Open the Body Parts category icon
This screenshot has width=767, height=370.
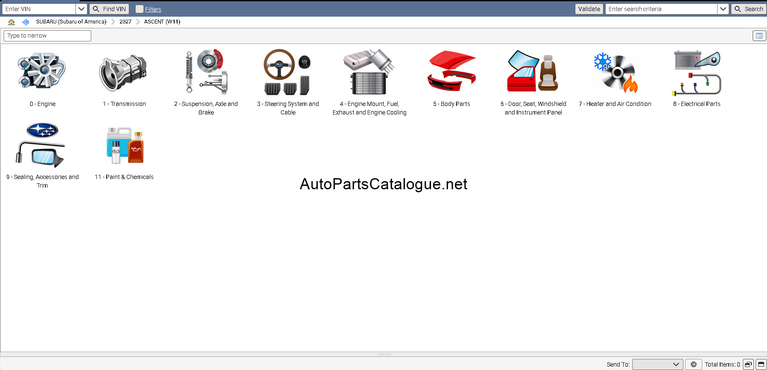tap(451, 72)
